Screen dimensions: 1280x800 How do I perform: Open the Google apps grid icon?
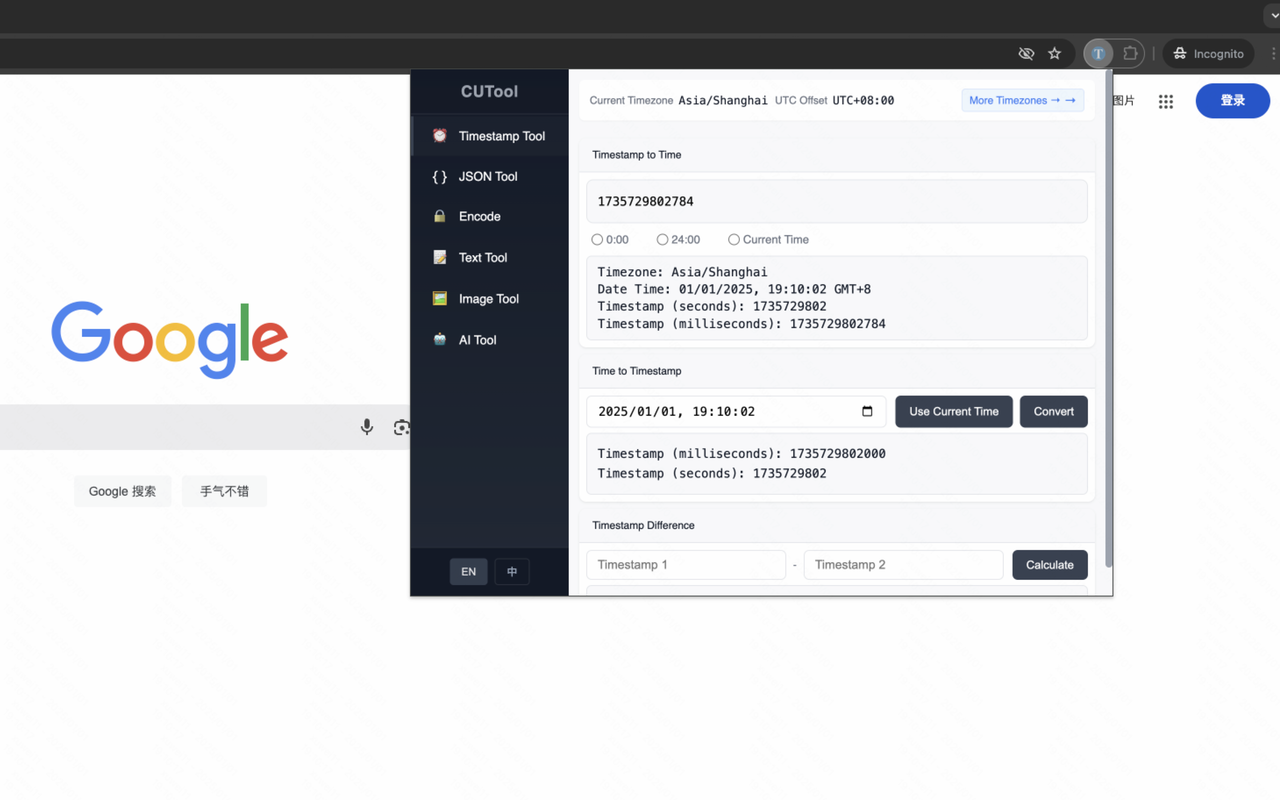pos(1166,101)
